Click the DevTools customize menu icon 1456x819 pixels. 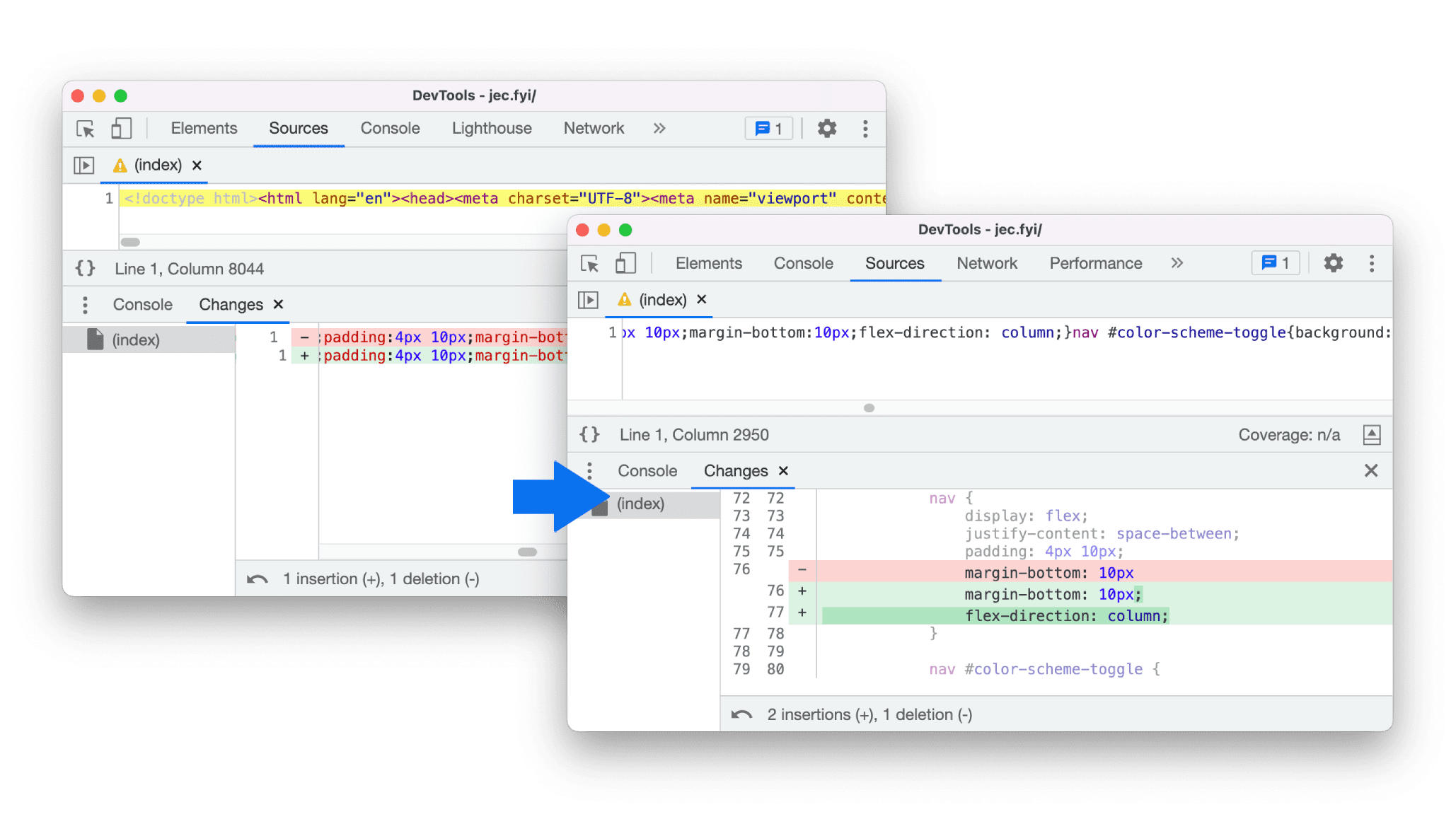point(1371,262)
